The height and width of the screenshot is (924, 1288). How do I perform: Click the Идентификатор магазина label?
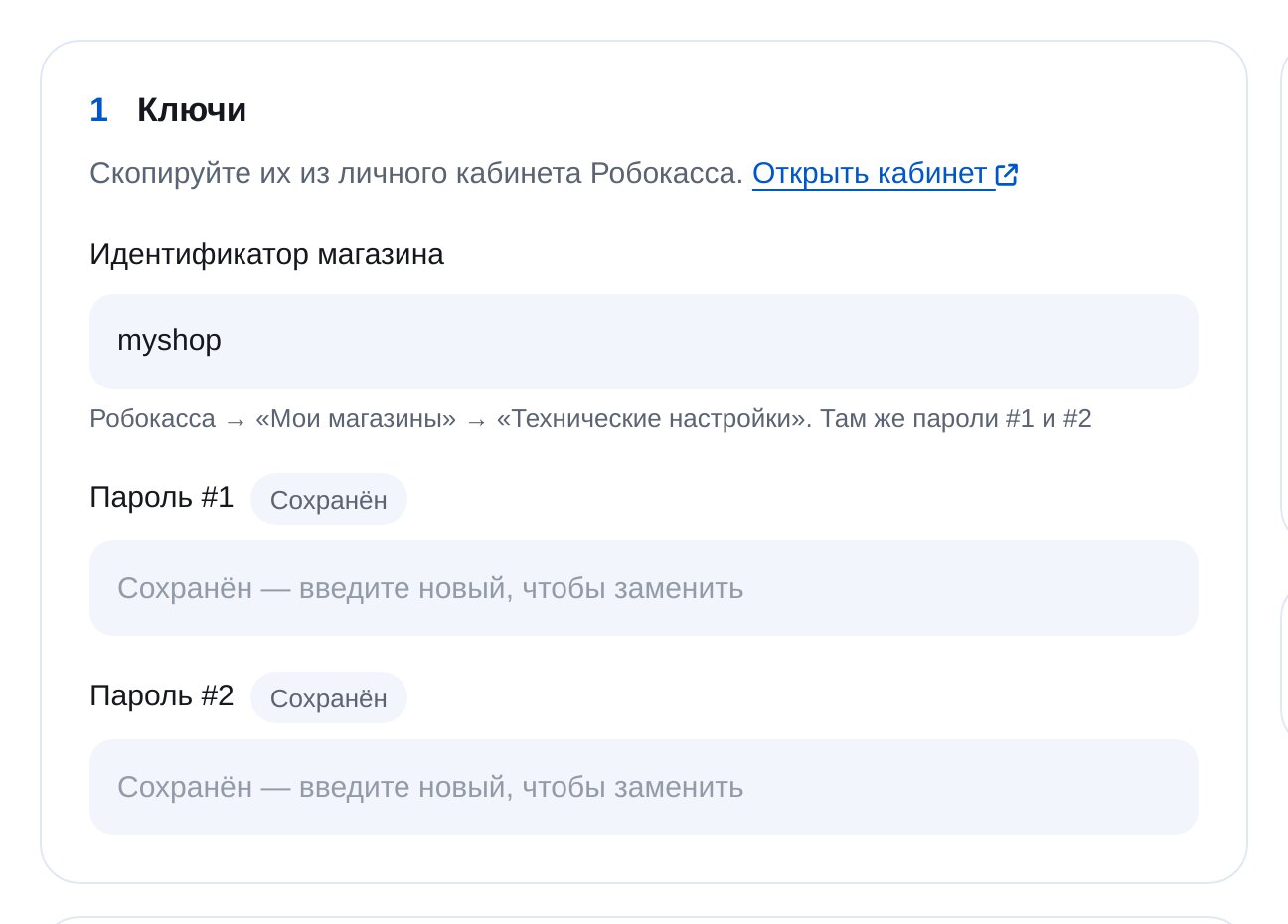click(266, 255)
